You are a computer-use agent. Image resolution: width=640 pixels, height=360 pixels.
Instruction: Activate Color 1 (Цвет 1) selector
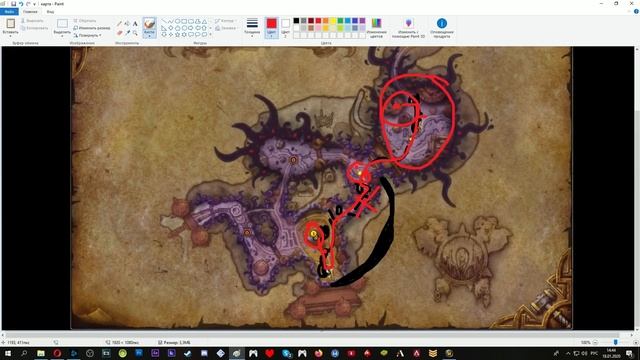[x=271, y=28]
